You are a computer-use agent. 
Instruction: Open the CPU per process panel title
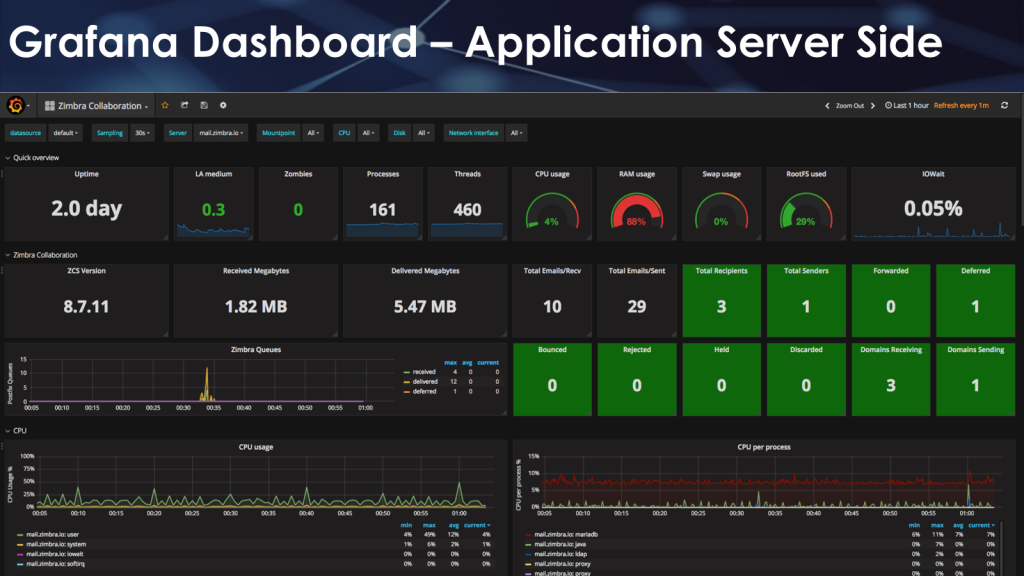763,447
